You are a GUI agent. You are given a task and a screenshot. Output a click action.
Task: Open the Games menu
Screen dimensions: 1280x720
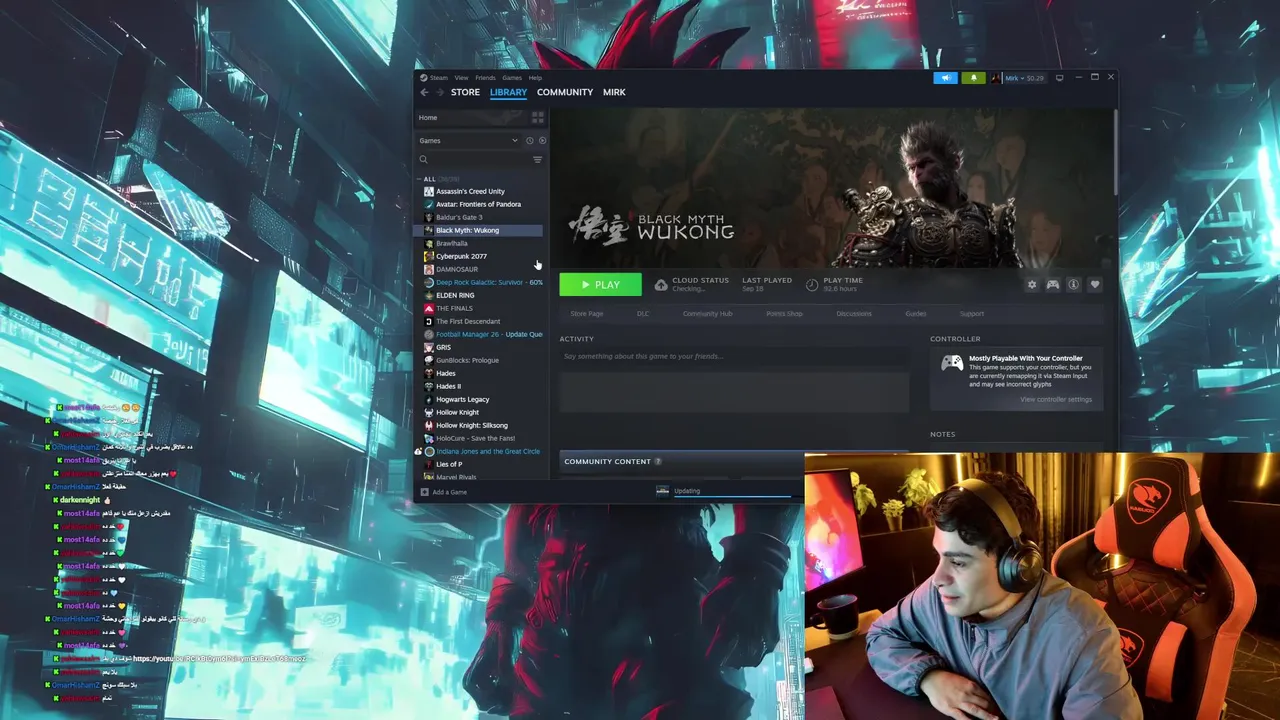click(512, 77)
